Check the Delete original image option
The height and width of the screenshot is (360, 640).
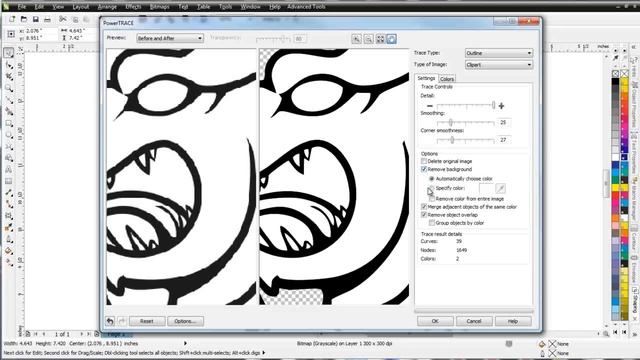424,161
